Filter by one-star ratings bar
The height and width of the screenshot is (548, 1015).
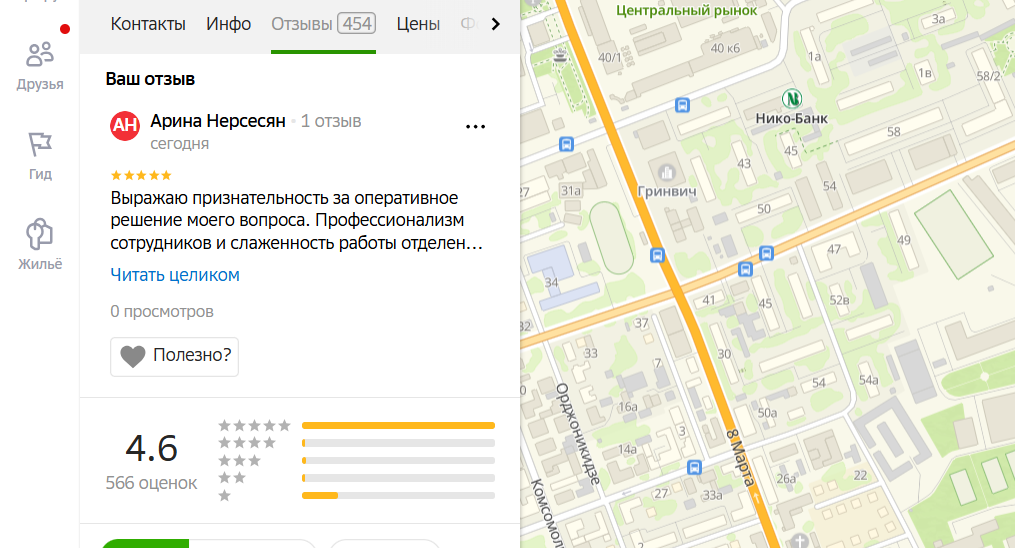398,496
